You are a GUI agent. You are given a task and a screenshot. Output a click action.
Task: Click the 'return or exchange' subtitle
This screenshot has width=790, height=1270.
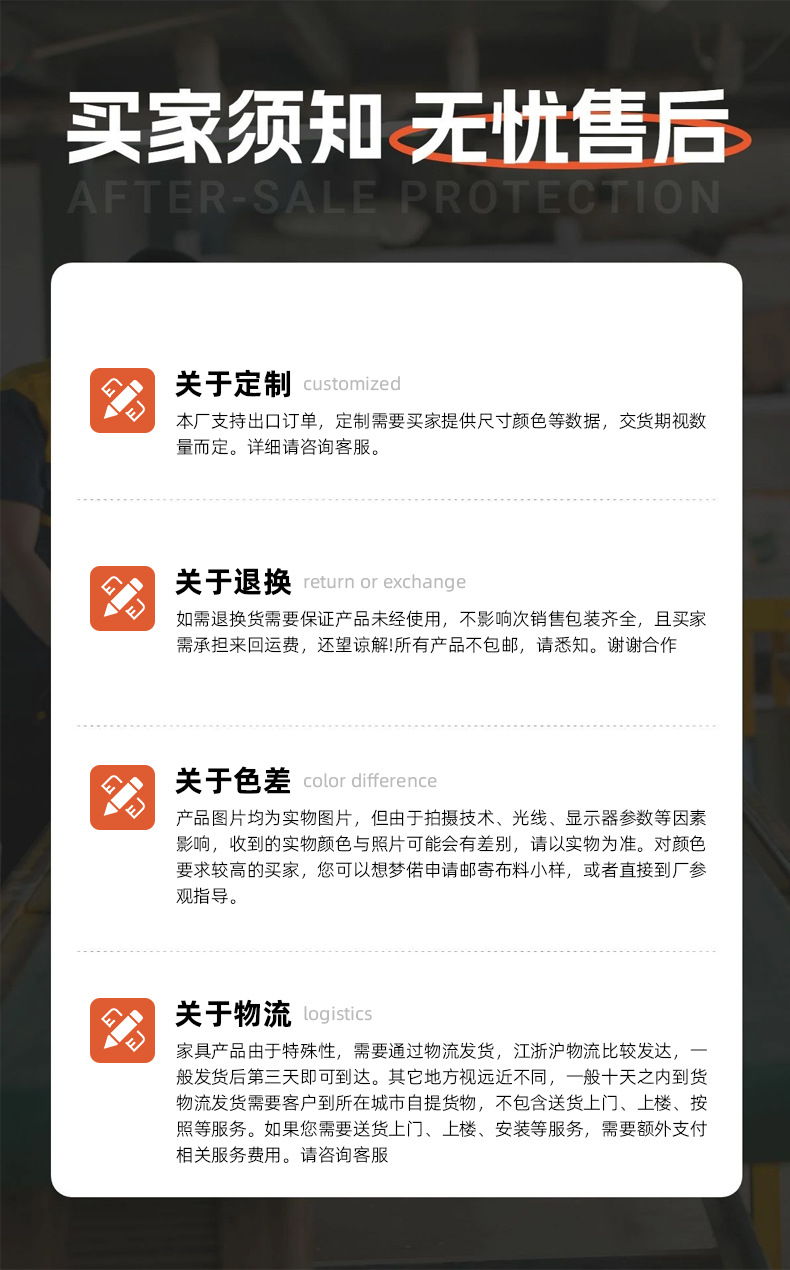pyautogui.click(x=385, y=582)
